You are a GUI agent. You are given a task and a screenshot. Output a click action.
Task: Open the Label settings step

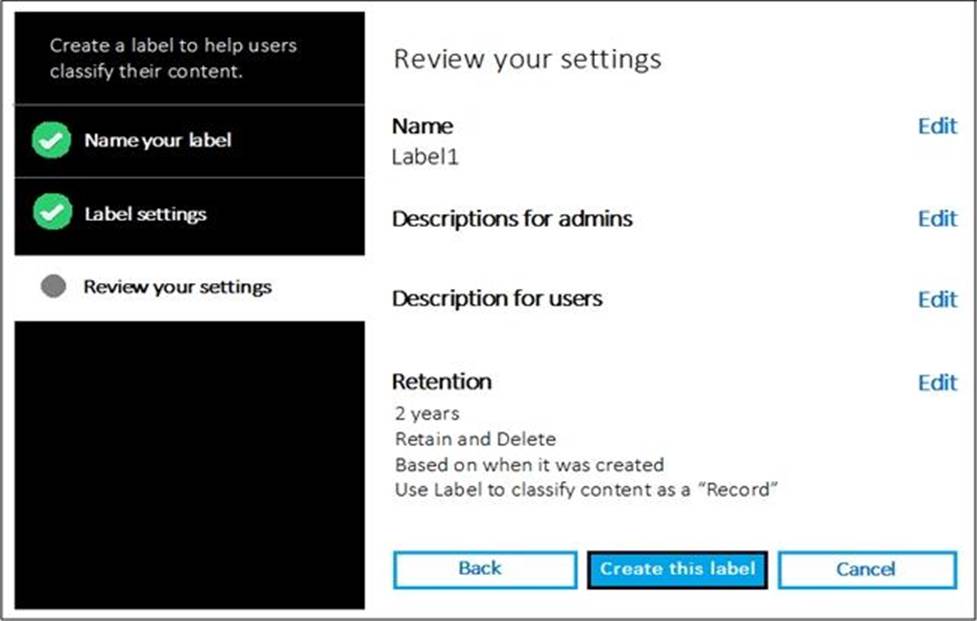pos(145,214)
